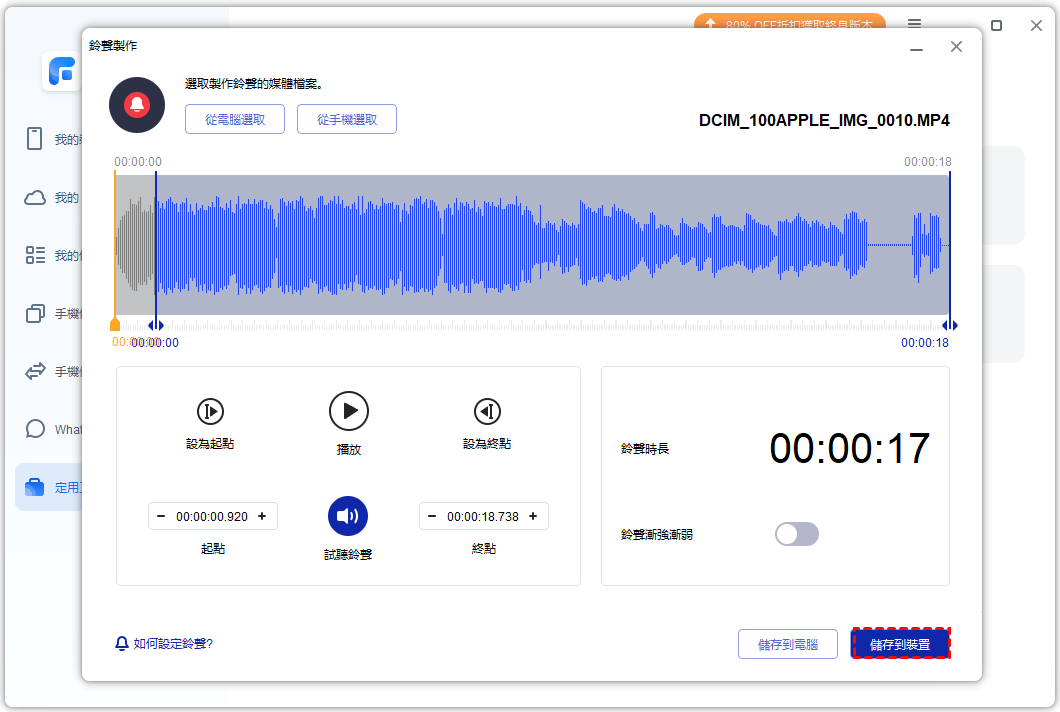Click 儲存到電腦 button
This screenshot has width=1060, height=712.
pyautogui.click(x=788, y=644)
